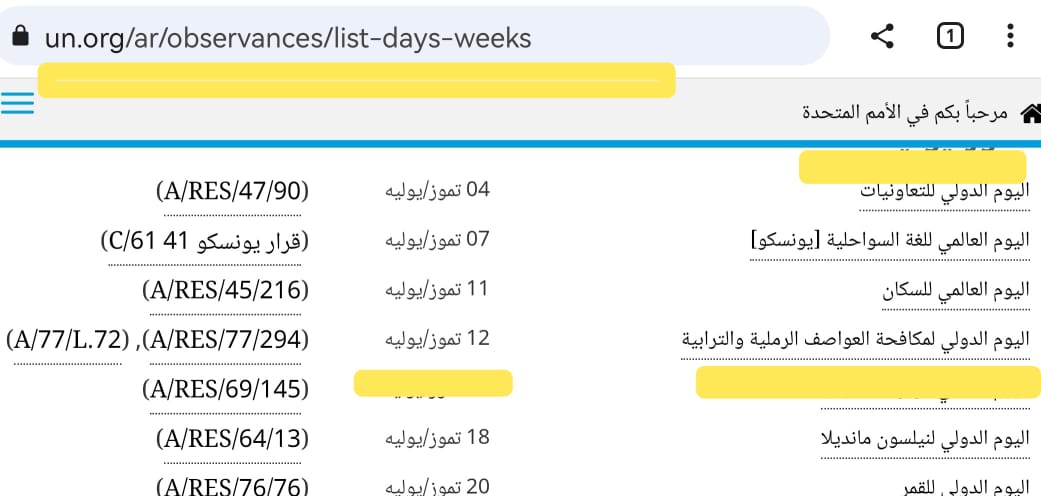
Task: Open the tab switcher showing 1 tab
Action: pos(949,37)
